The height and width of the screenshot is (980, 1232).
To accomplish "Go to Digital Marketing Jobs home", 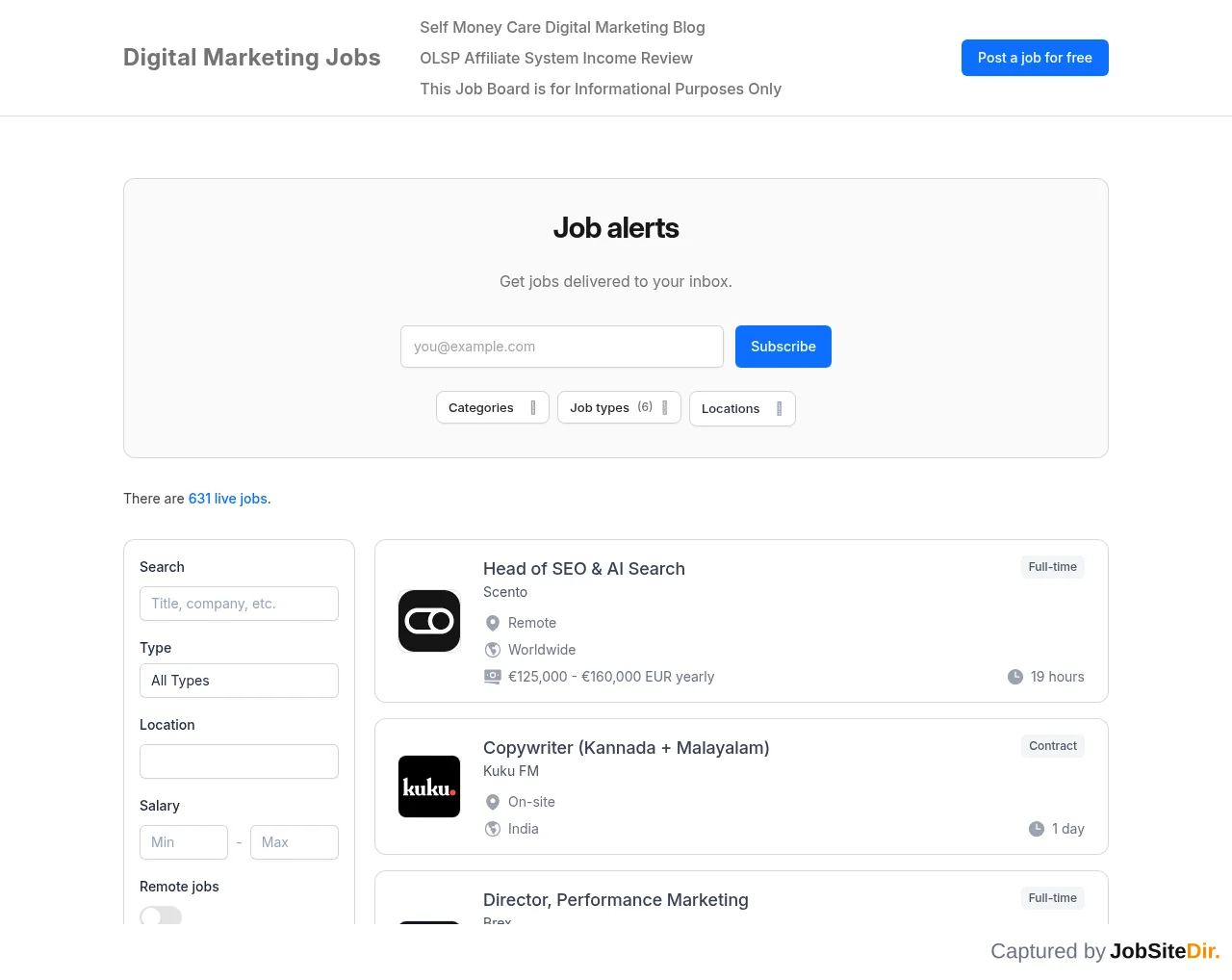I will click(x=252, y=58).
